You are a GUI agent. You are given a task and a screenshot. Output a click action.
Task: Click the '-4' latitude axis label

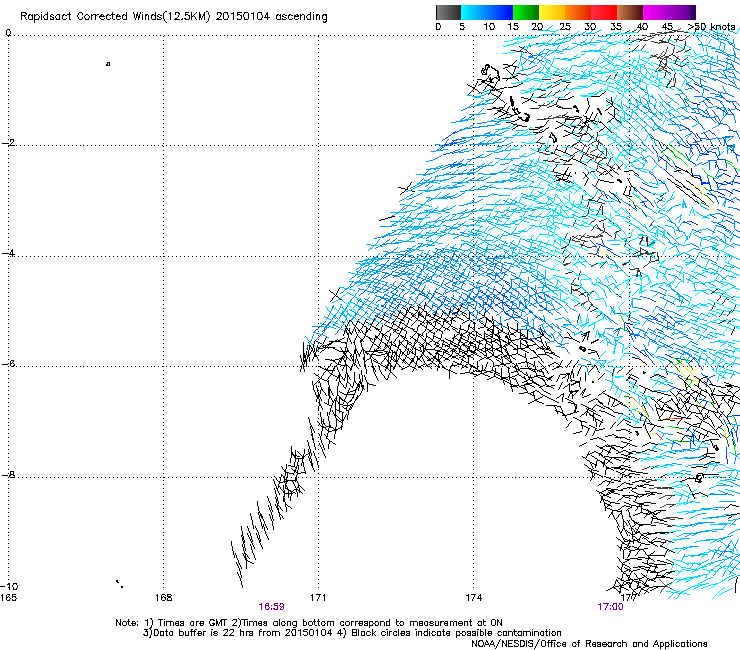(x=9, y=253)
